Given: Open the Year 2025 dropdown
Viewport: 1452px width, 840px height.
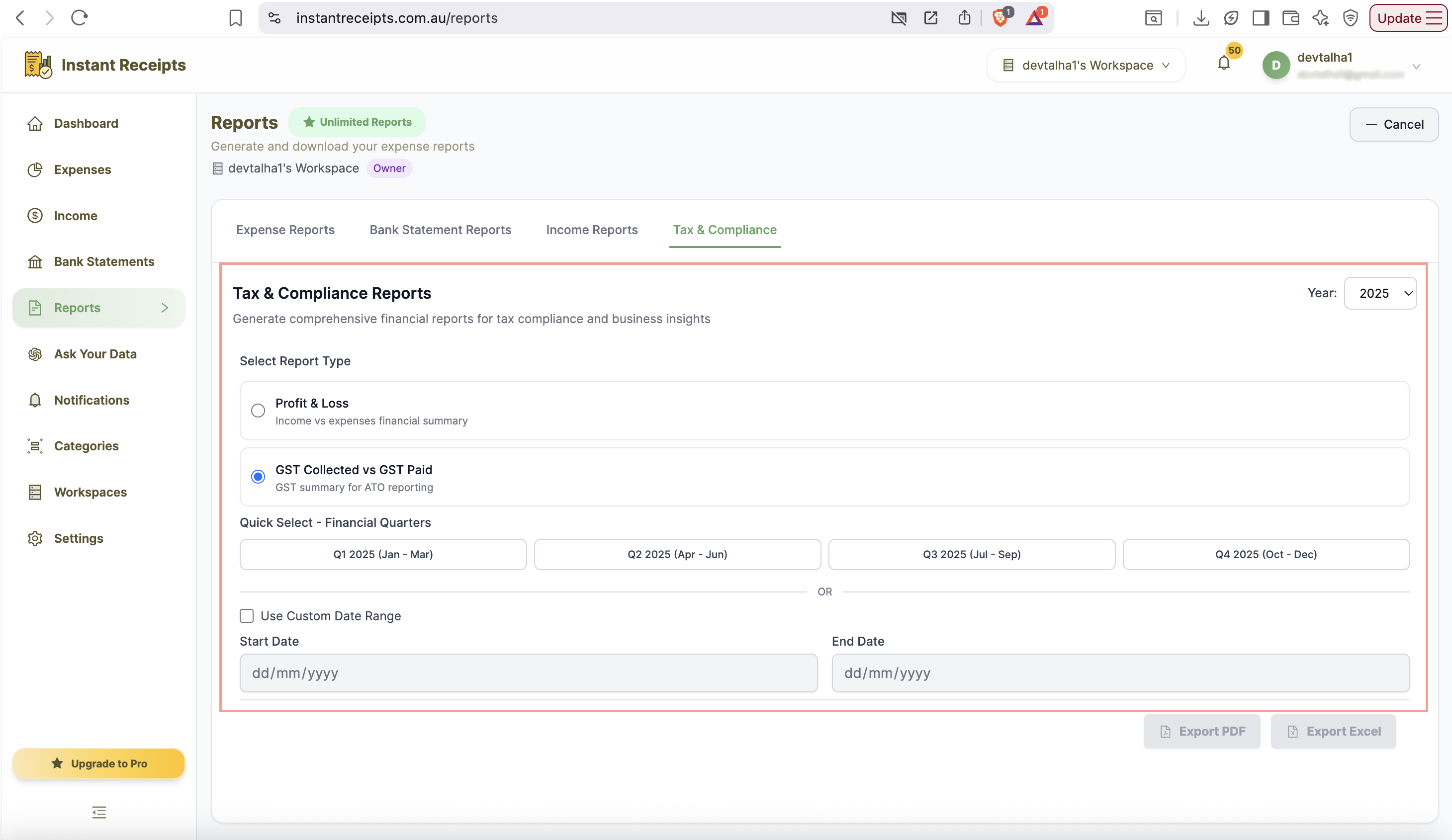Looking at the screenshot, I should click(x=1380, y=293).
